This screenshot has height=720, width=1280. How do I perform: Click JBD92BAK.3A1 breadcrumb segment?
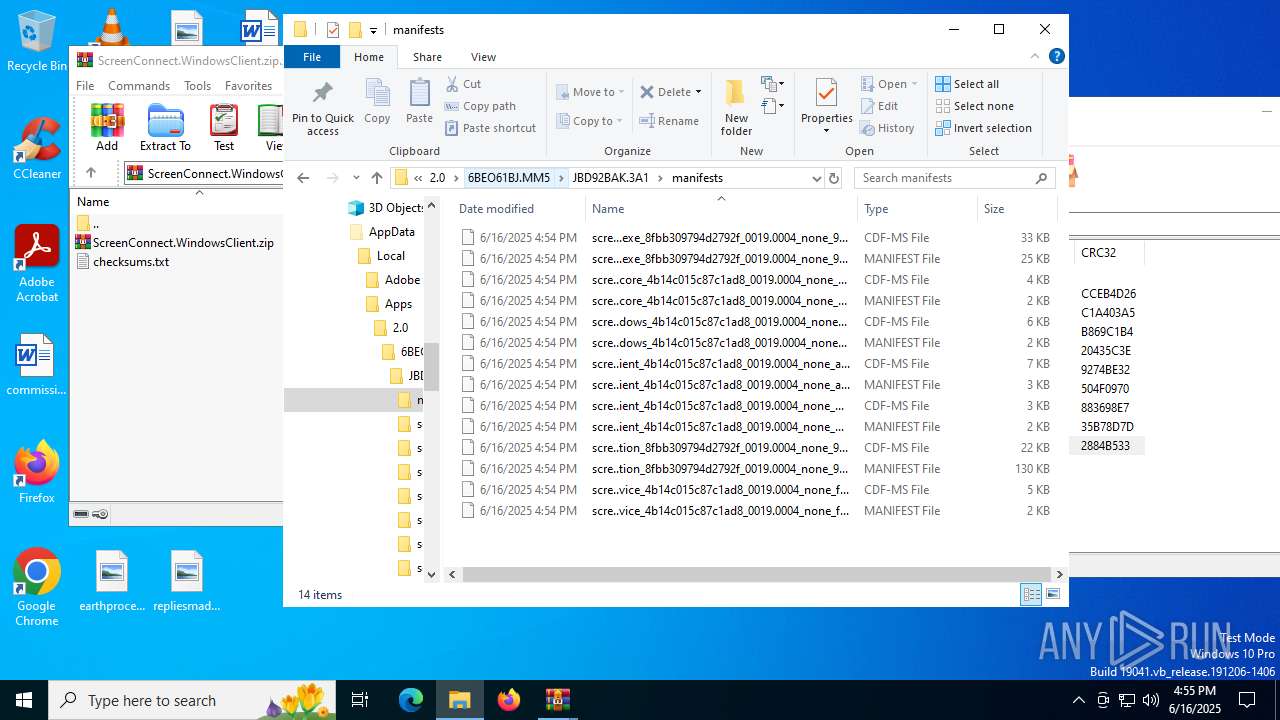click(x=610, y=178)
